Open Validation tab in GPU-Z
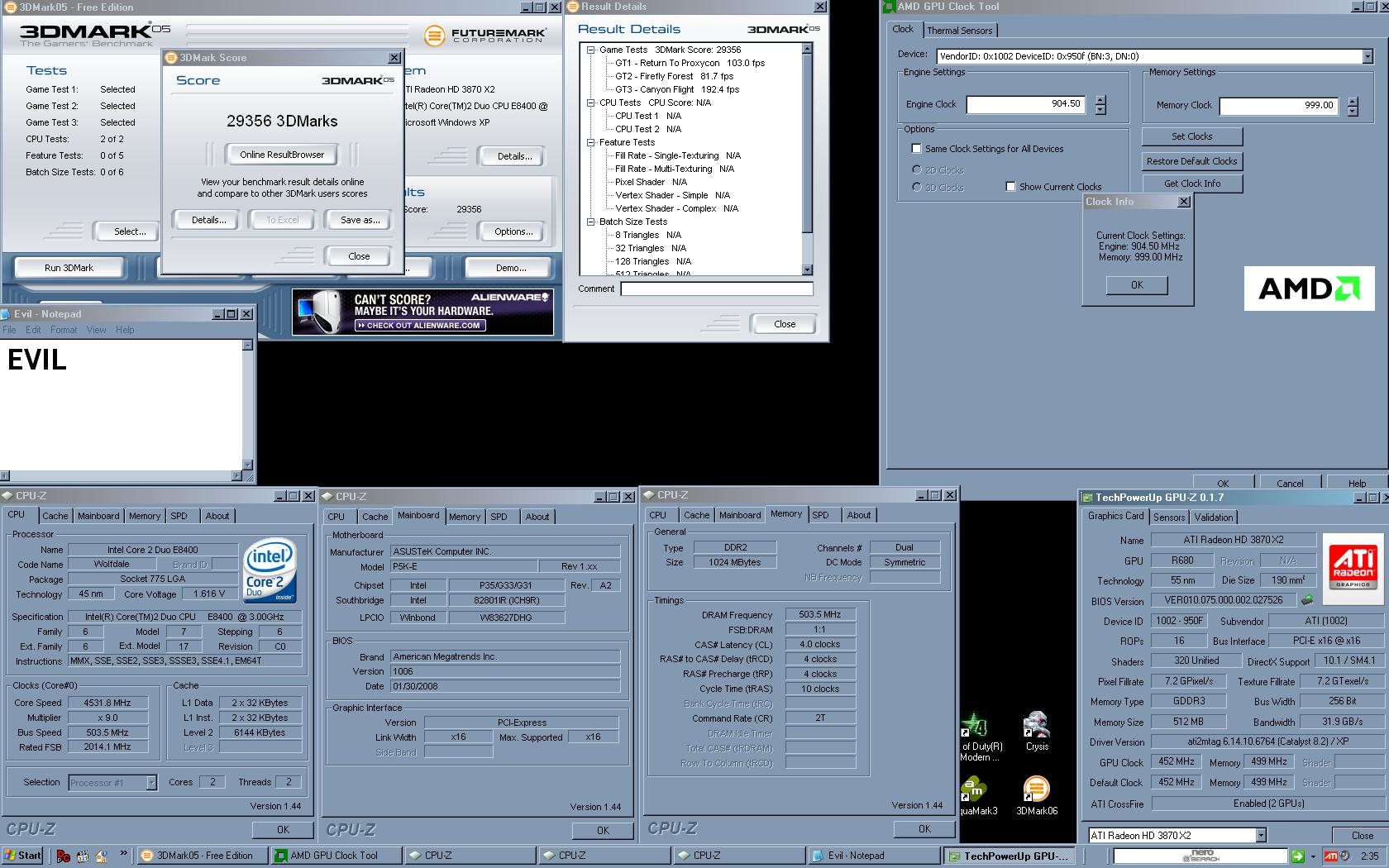Screen dimensions: 1389x868 click(1214, 517)
